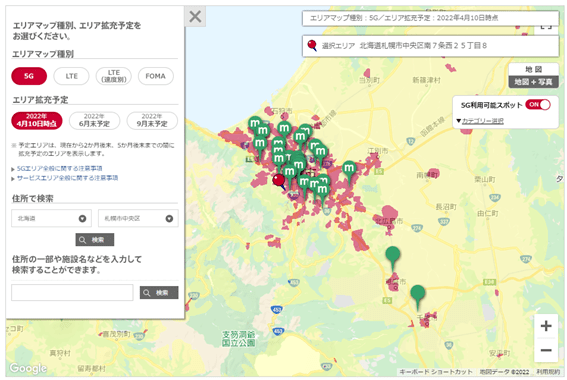The width and height of the screenshot is (567, 380).
Task: Click the 検索 button beside the text field
Action: click(x=159, y=293)
